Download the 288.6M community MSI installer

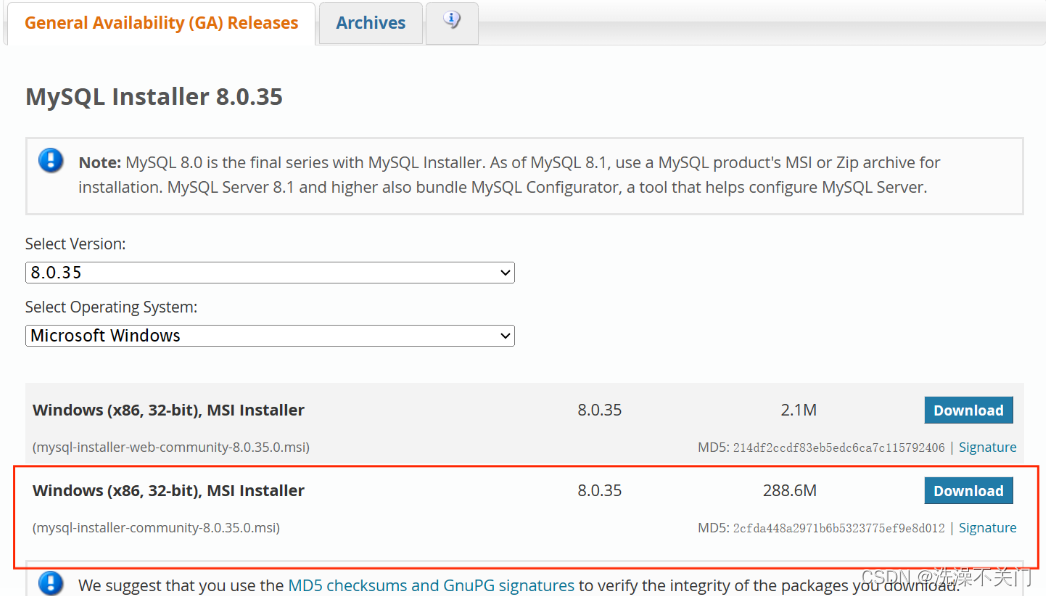[x=969, y=491]
